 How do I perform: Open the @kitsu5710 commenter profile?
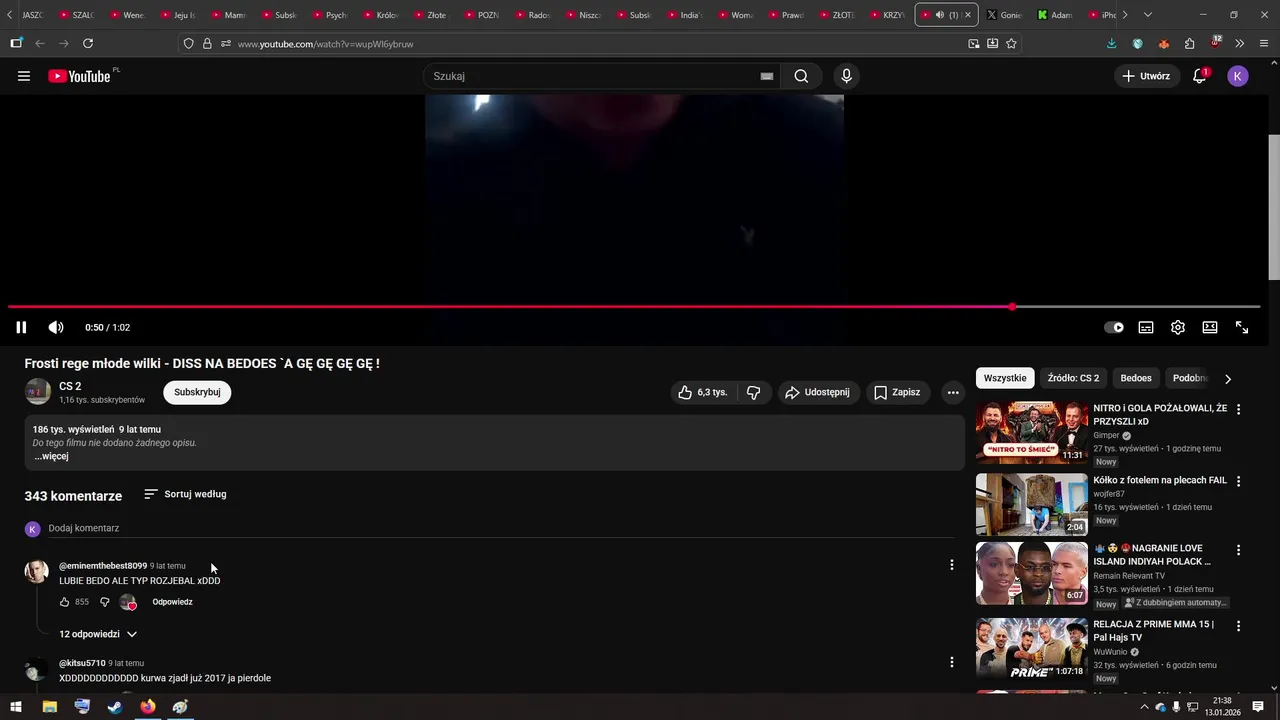pyautogui.click(x=82, y=663)
